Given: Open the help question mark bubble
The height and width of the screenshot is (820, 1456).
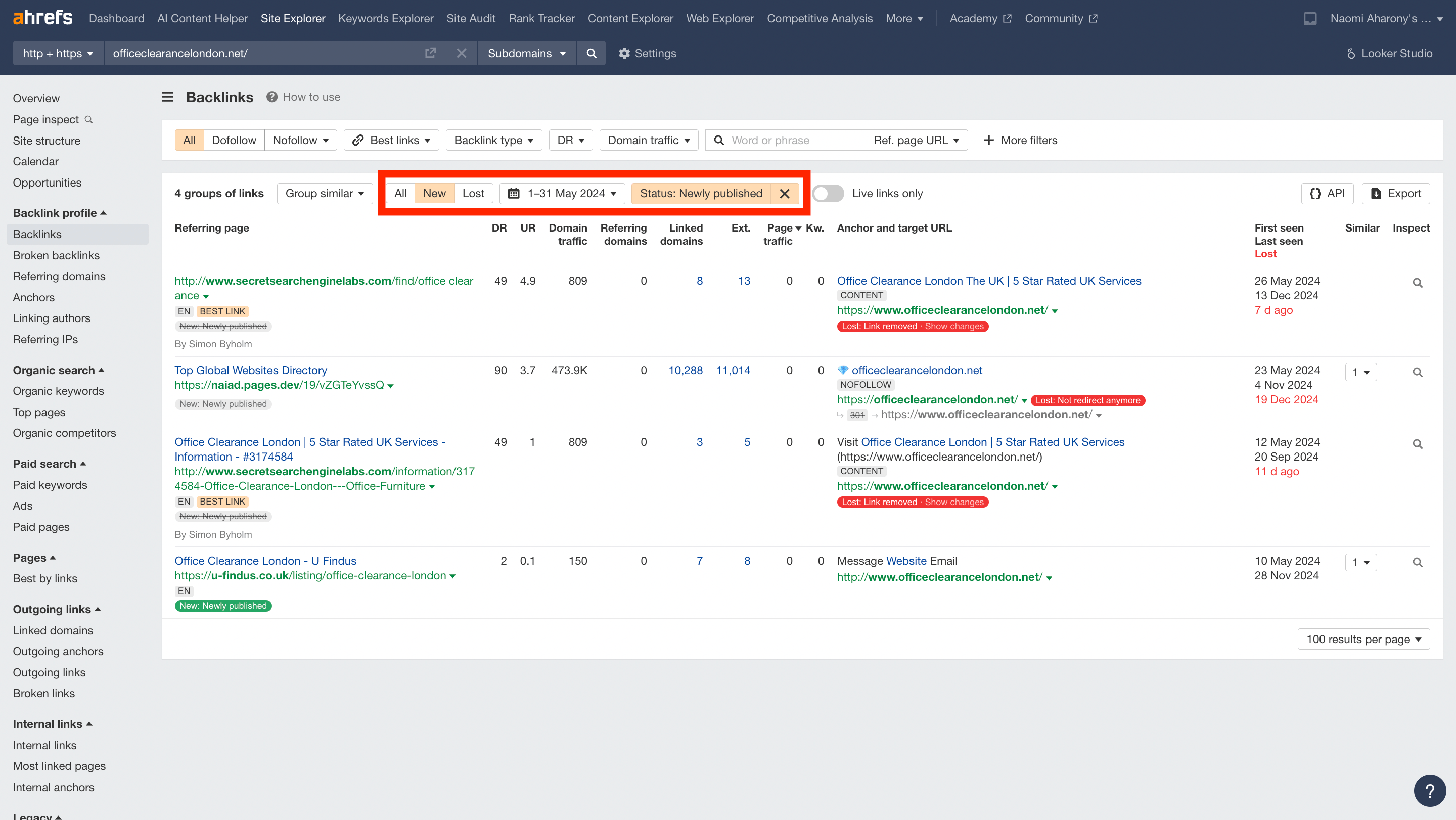Looking at the screenshot, I should (x=1429, y=791).
